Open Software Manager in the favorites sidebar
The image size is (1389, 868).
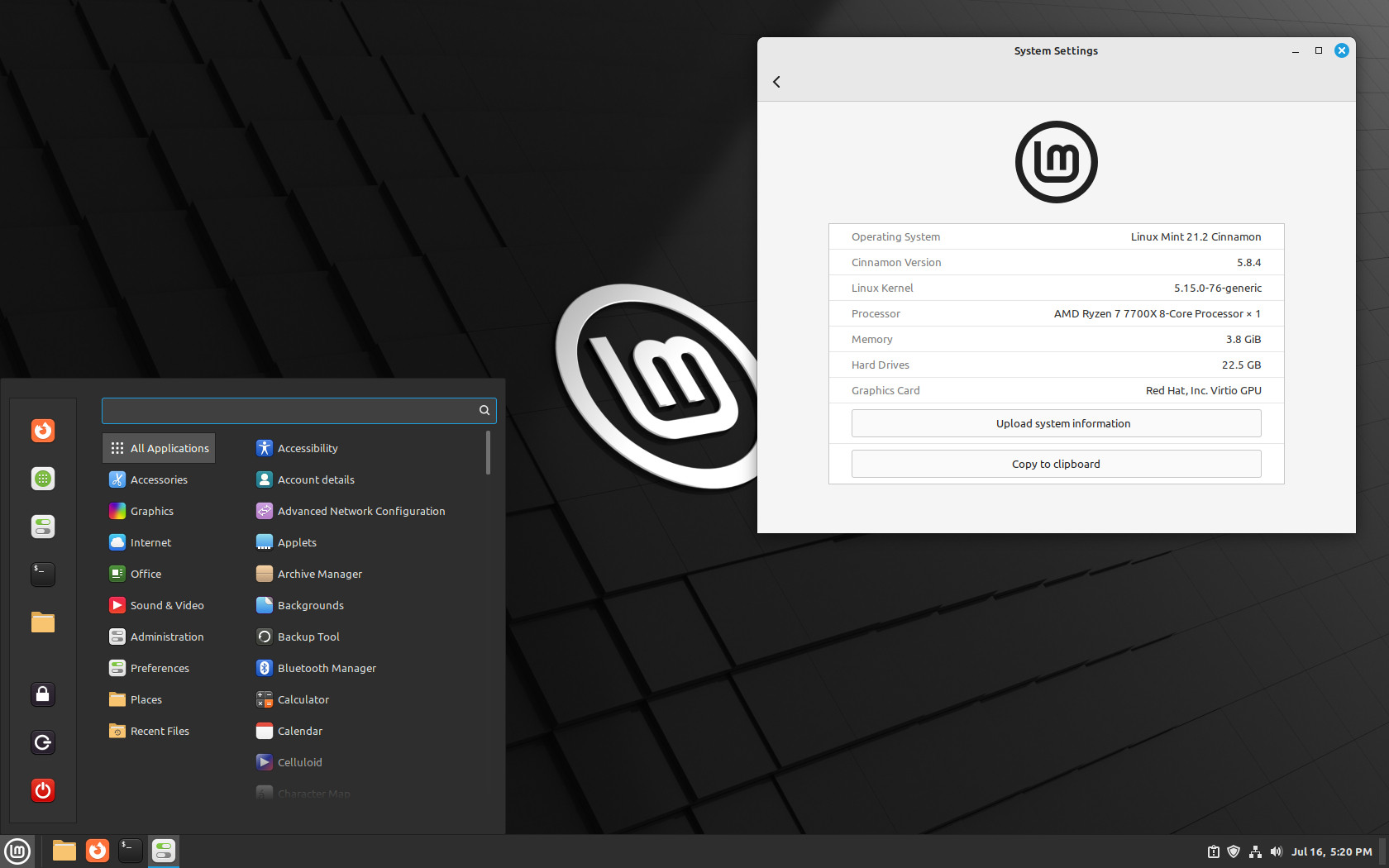click(43, 479)
